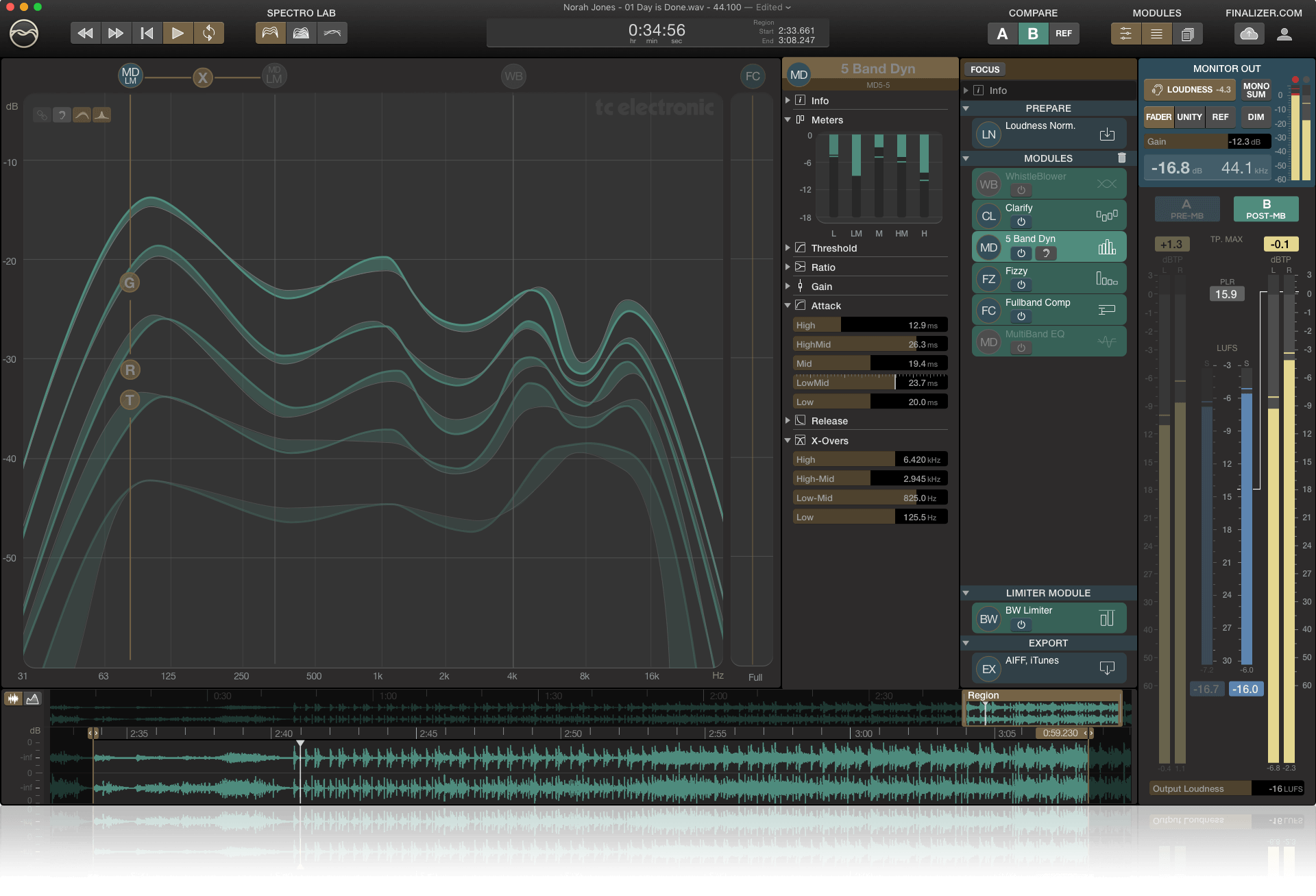The height and width of the screenshot is (896, 1316).
Task: Delete modules with trash icon
Action: coord(1122,158)
